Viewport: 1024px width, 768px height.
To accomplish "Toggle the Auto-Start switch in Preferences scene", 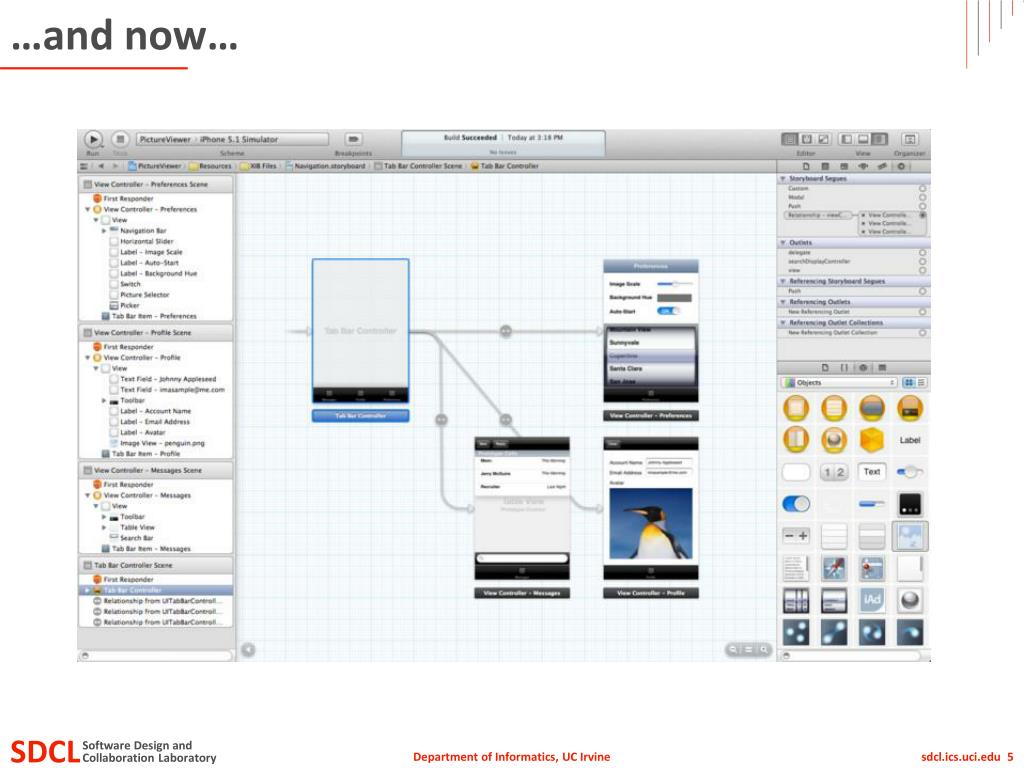I will (x=668, y=312).
